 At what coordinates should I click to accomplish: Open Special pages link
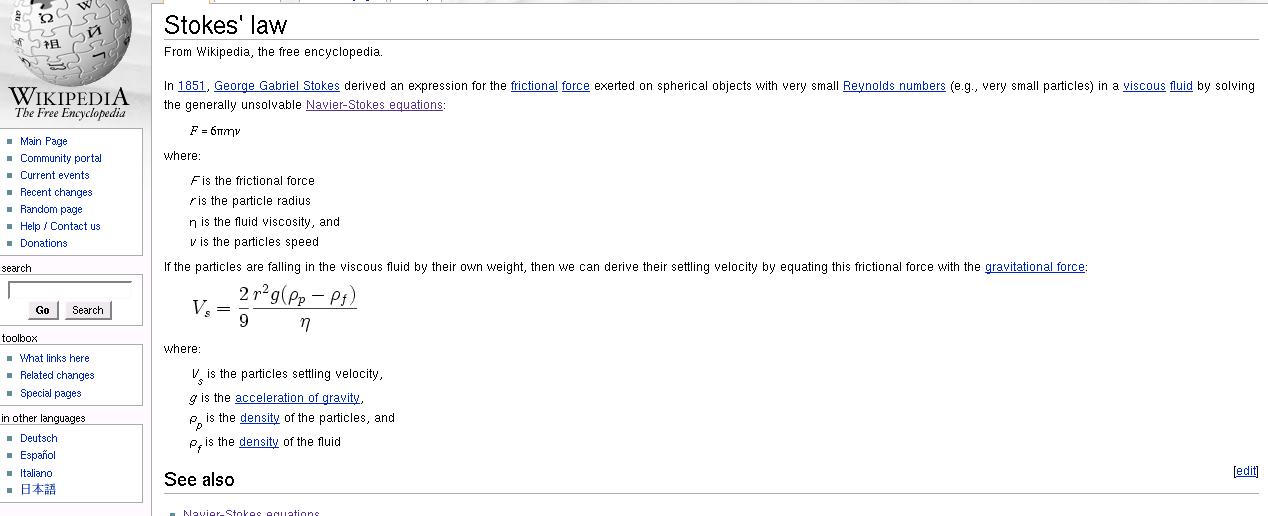click(x=51, y=393)
